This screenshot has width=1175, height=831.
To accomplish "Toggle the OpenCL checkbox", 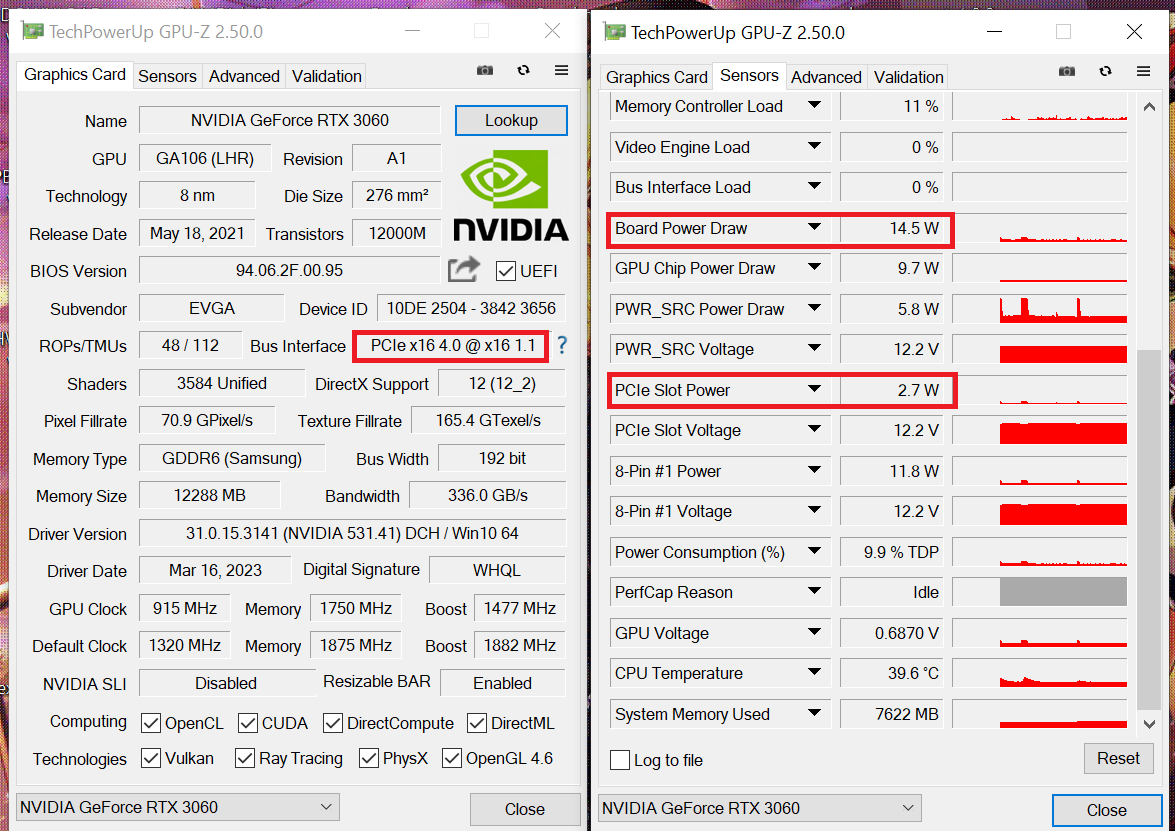I will pyautogui.click(x=151, y=723).
